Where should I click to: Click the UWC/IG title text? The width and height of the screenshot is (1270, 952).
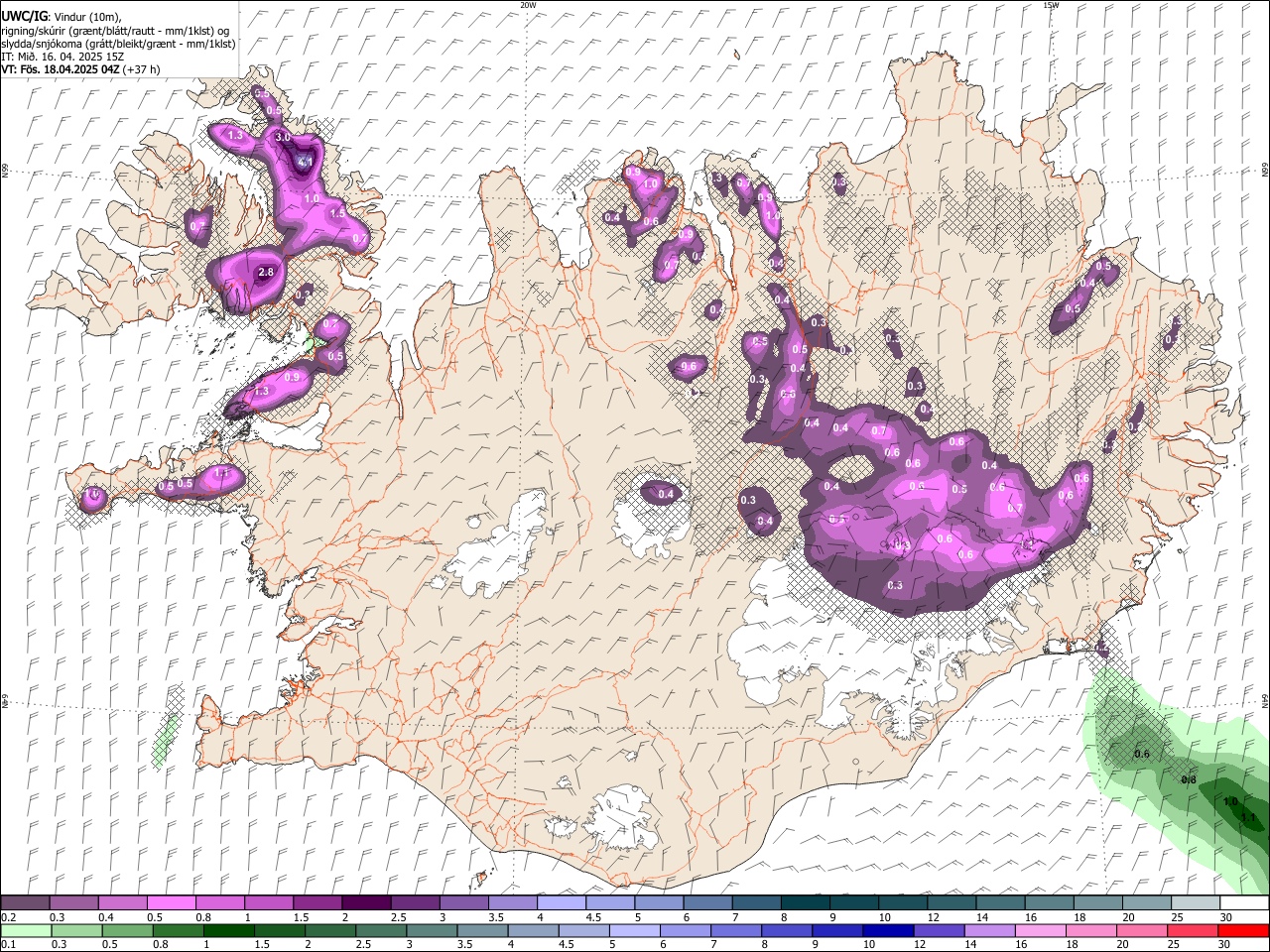click(23, 16)
